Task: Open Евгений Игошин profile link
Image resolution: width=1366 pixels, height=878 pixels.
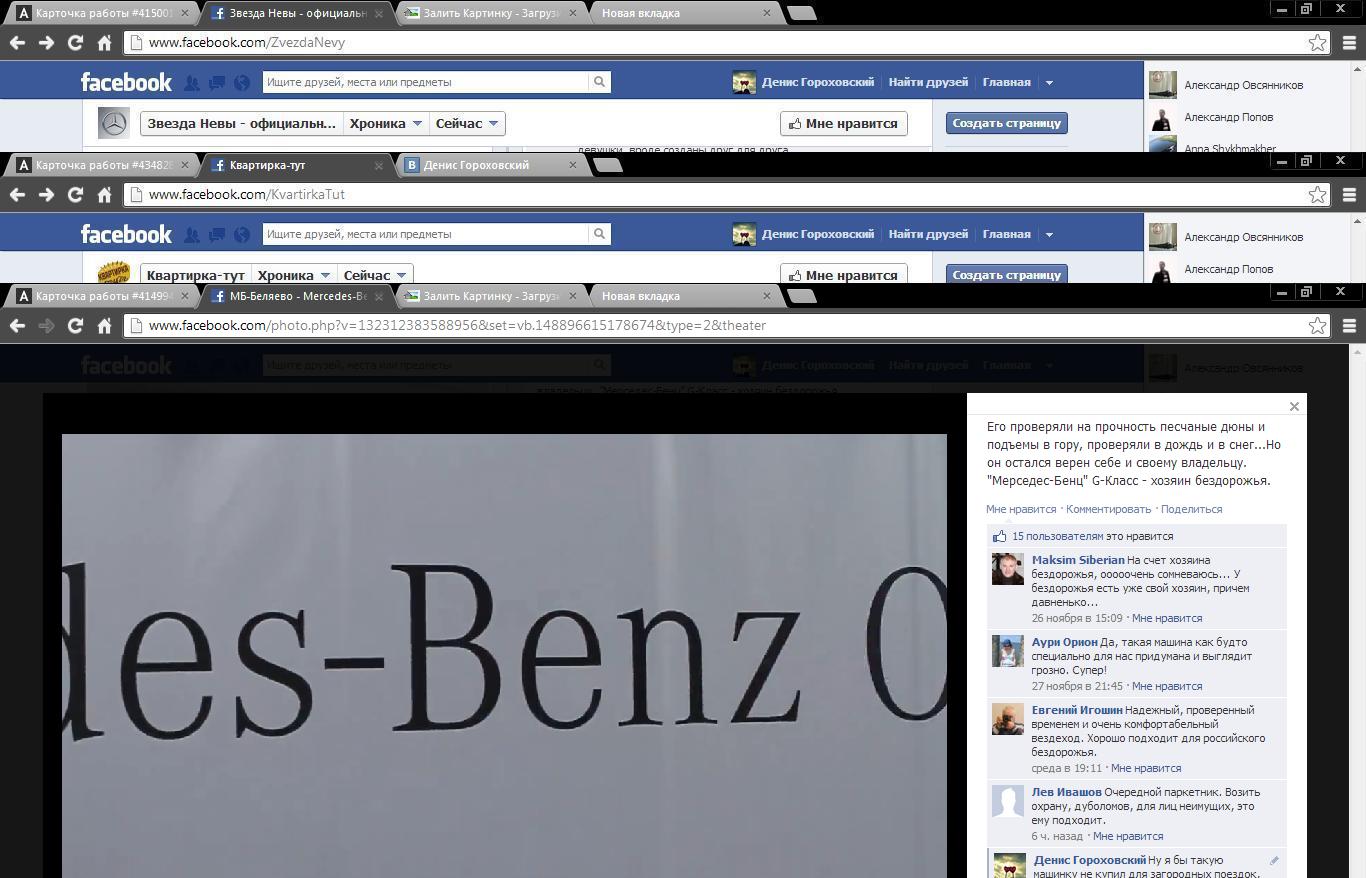Action: (1077, 710)
